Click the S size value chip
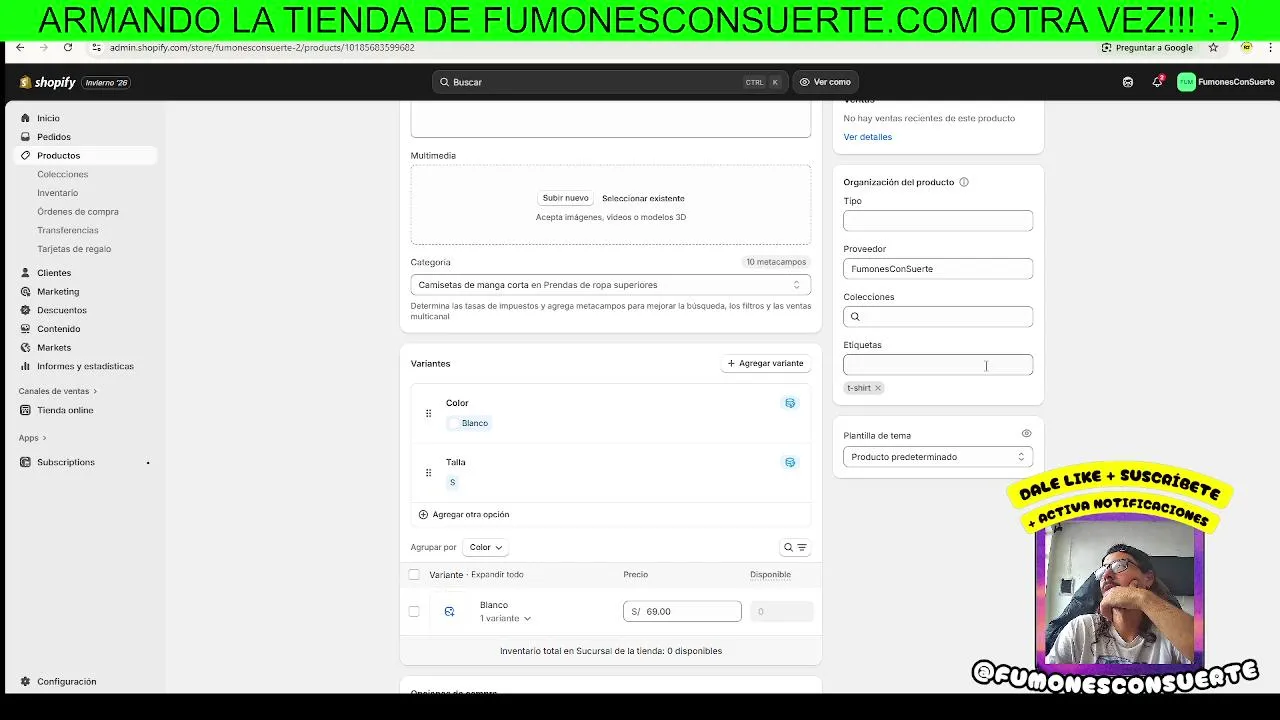 point(452,482)
